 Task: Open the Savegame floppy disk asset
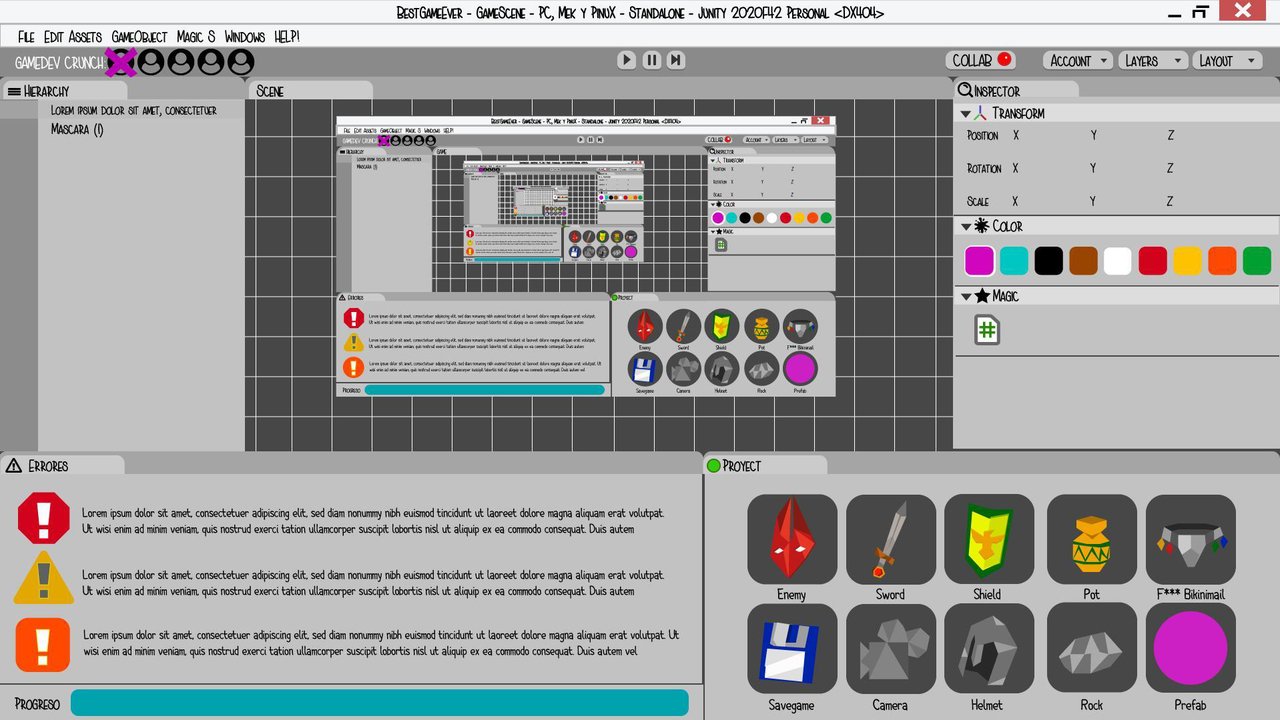(792, 648)
